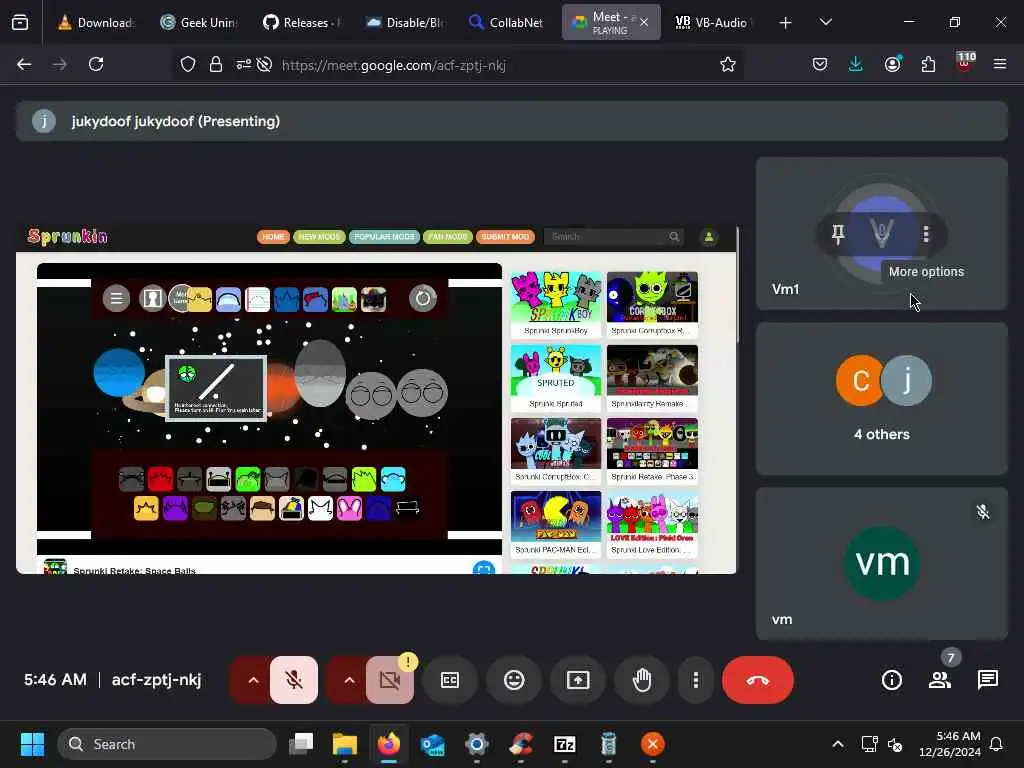This screenshot has width=1024, height=768.
Task: Open the Downloads panel
Action: (x=856, y=64)
